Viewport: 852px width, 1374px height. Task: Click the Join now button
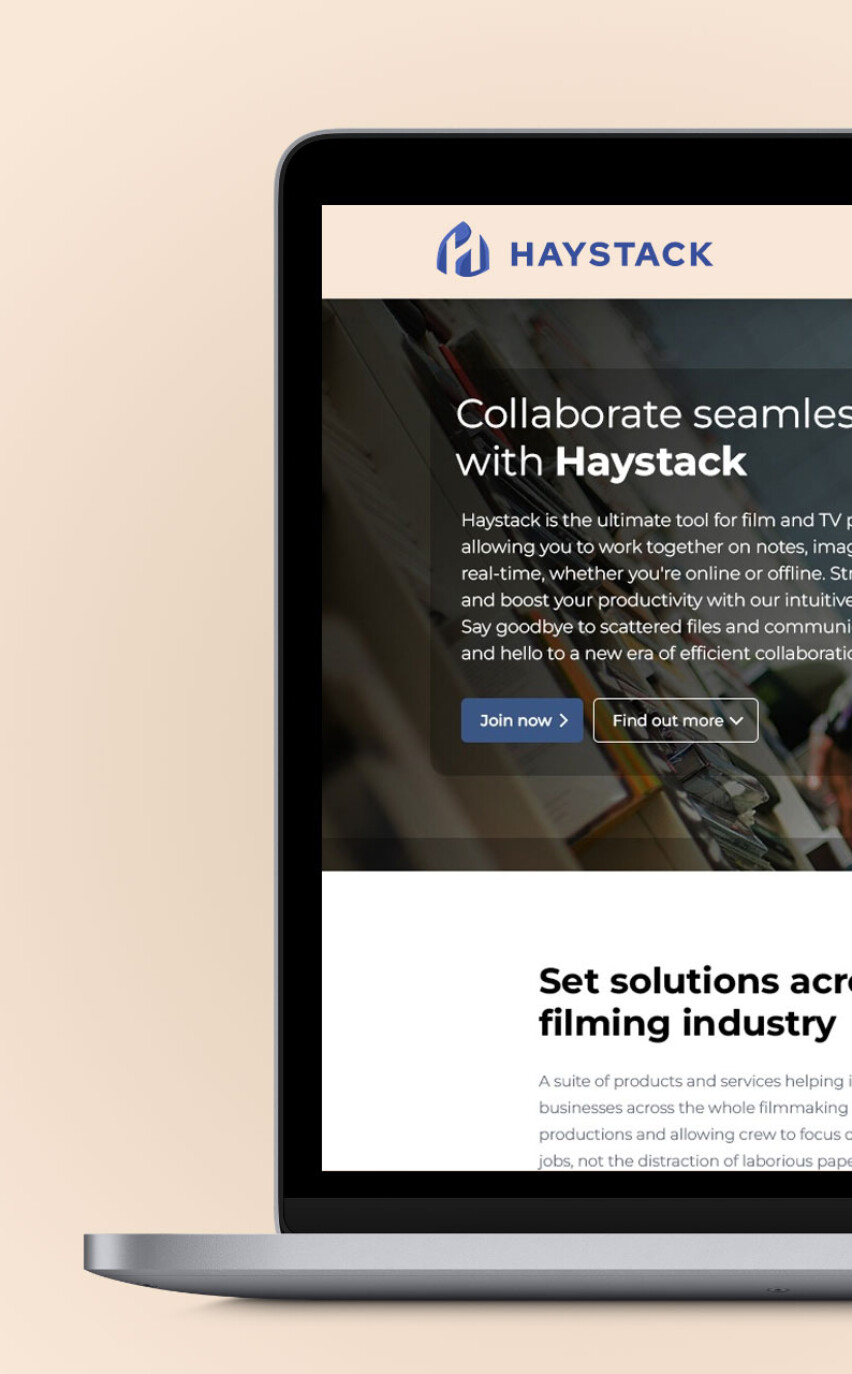(x=522, y=720)
